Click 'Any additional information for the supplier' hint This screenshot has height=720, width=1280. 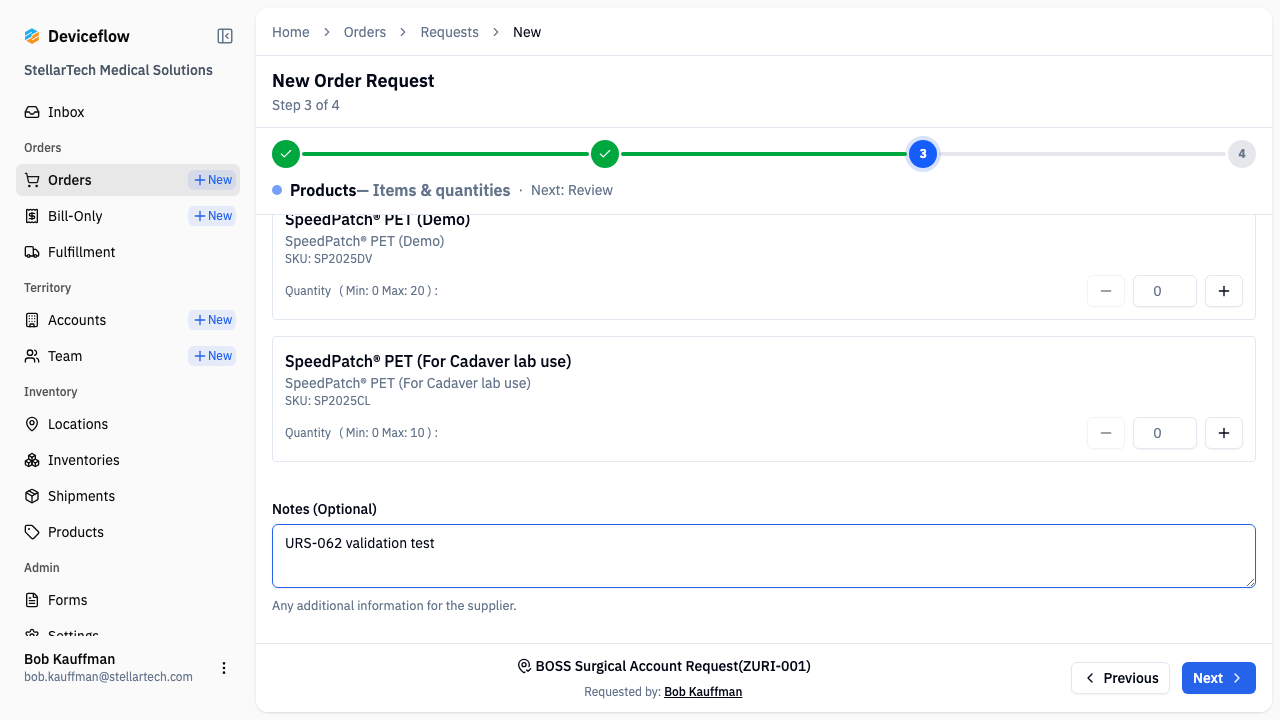coord(394,606)
